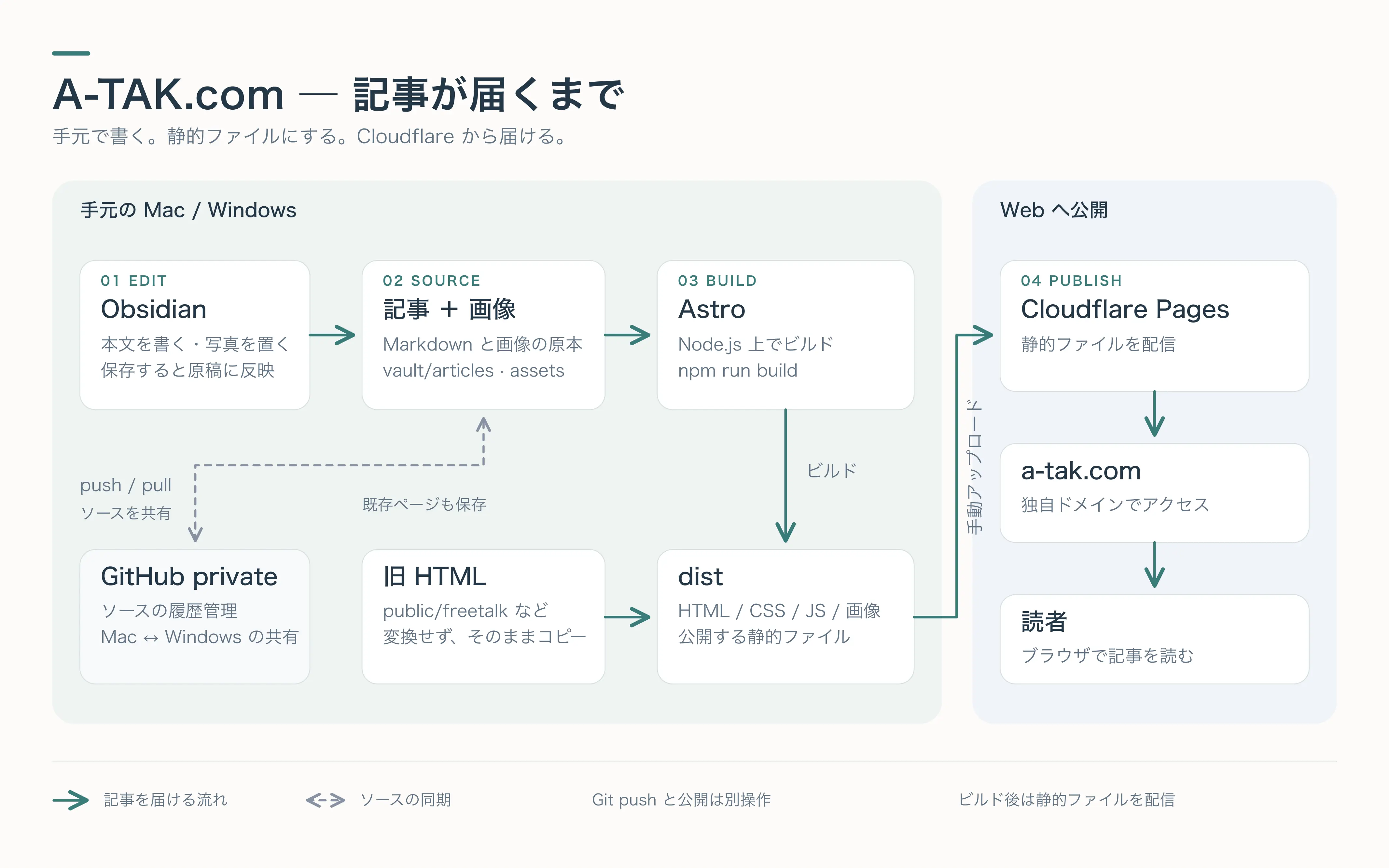This screenshot has width=1389, height=868.
Task: Click the 手元の Mac / Windows heading
Action: click(x=188, y=210)
